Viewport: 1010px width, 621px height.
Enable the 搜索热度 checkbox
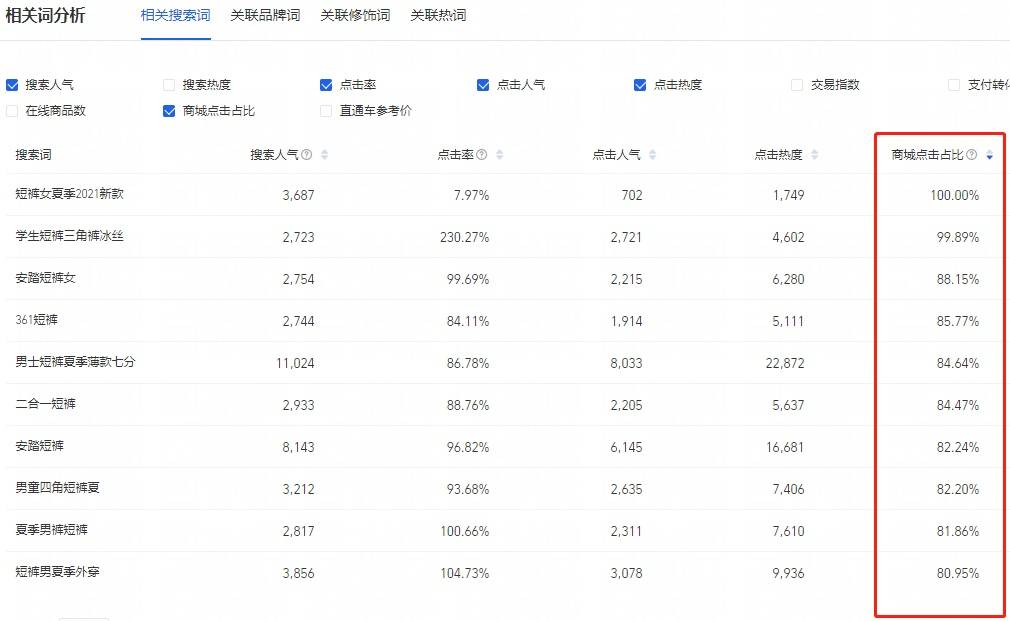pyautogui.click(x=169, y=85)
